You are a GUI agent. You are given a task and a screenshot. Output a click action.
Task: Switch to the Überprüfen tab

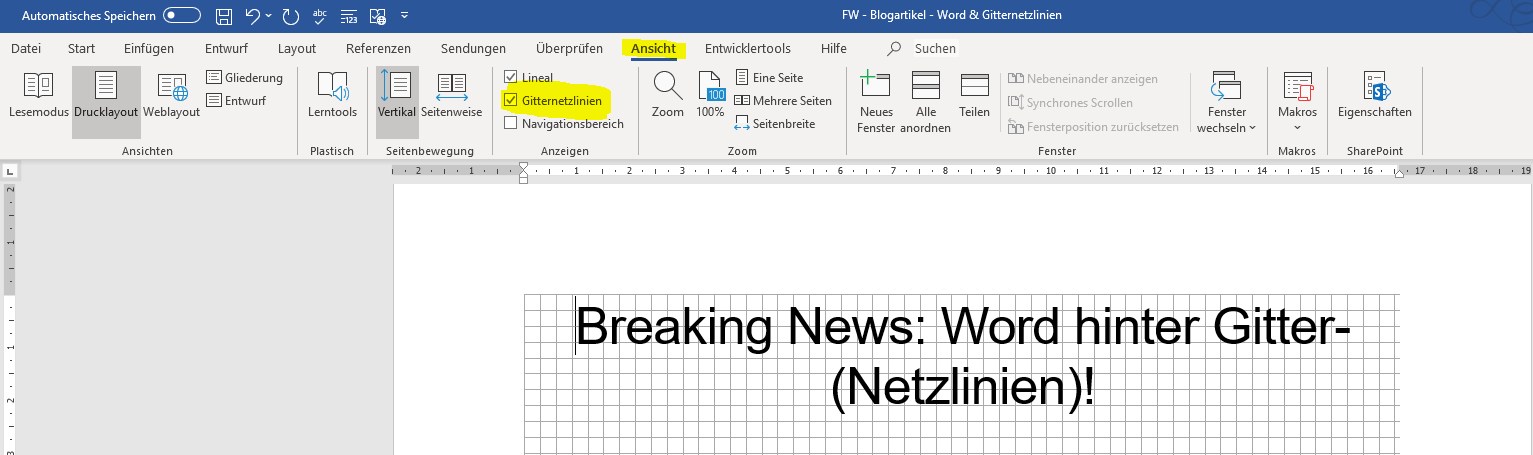(569, 48)
